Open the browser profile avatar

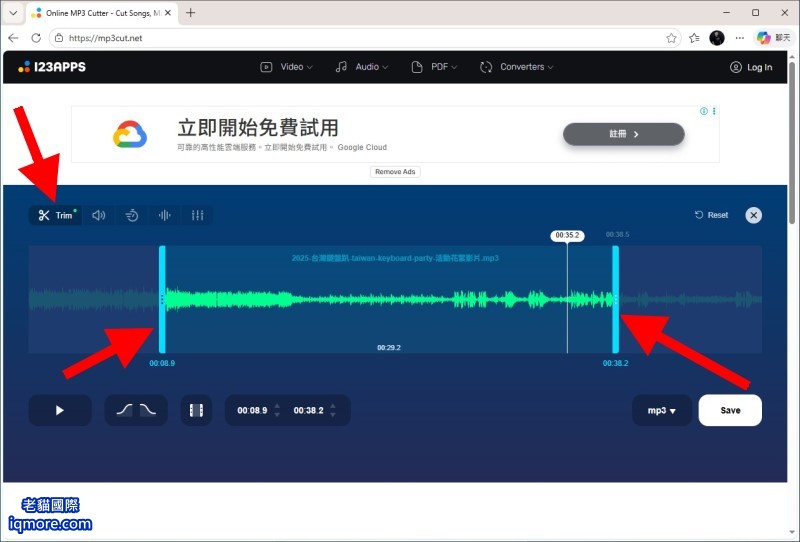click(717, 38)
